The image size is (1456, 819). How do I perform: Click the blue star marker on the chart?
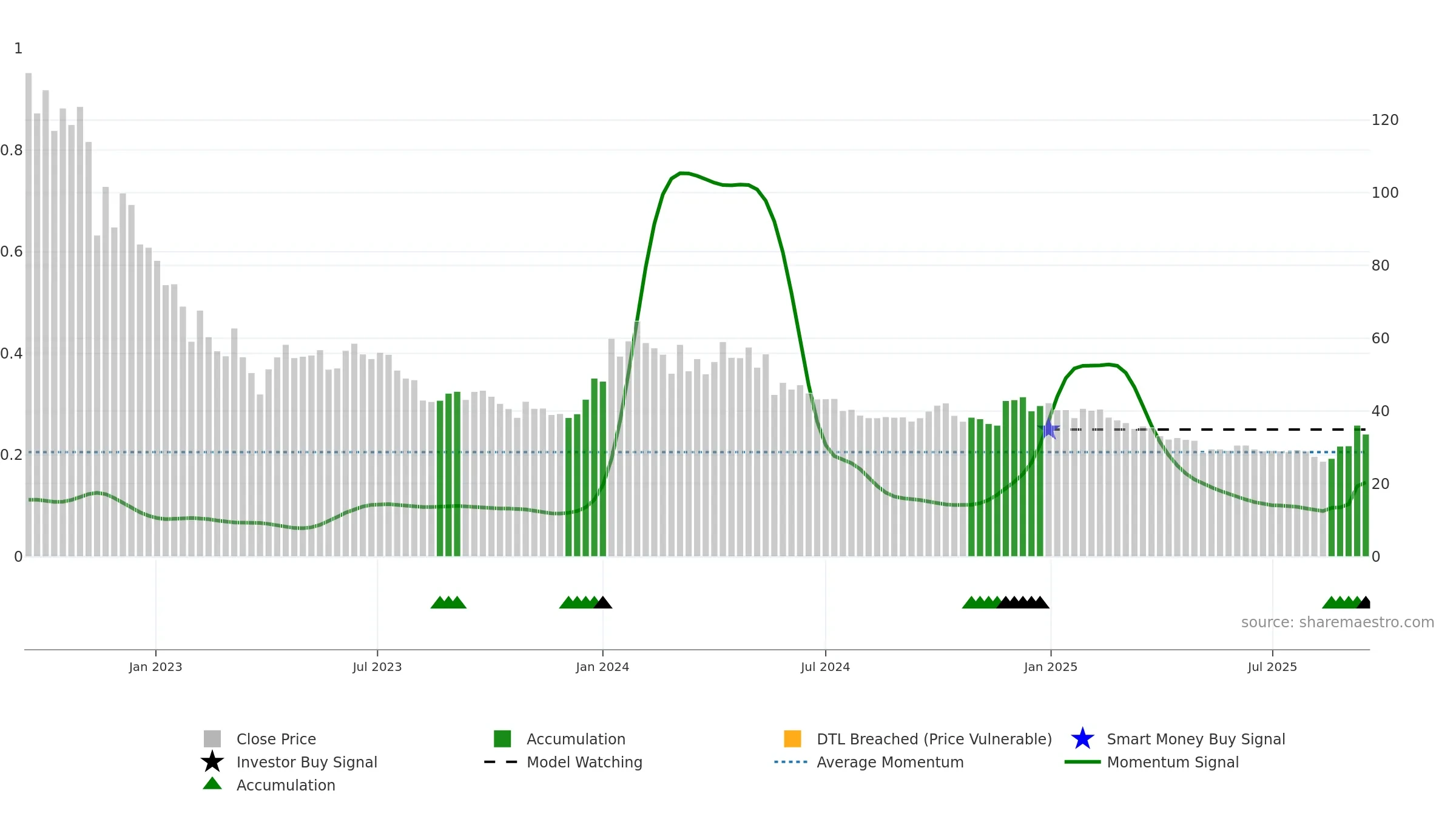point(1049,429)
